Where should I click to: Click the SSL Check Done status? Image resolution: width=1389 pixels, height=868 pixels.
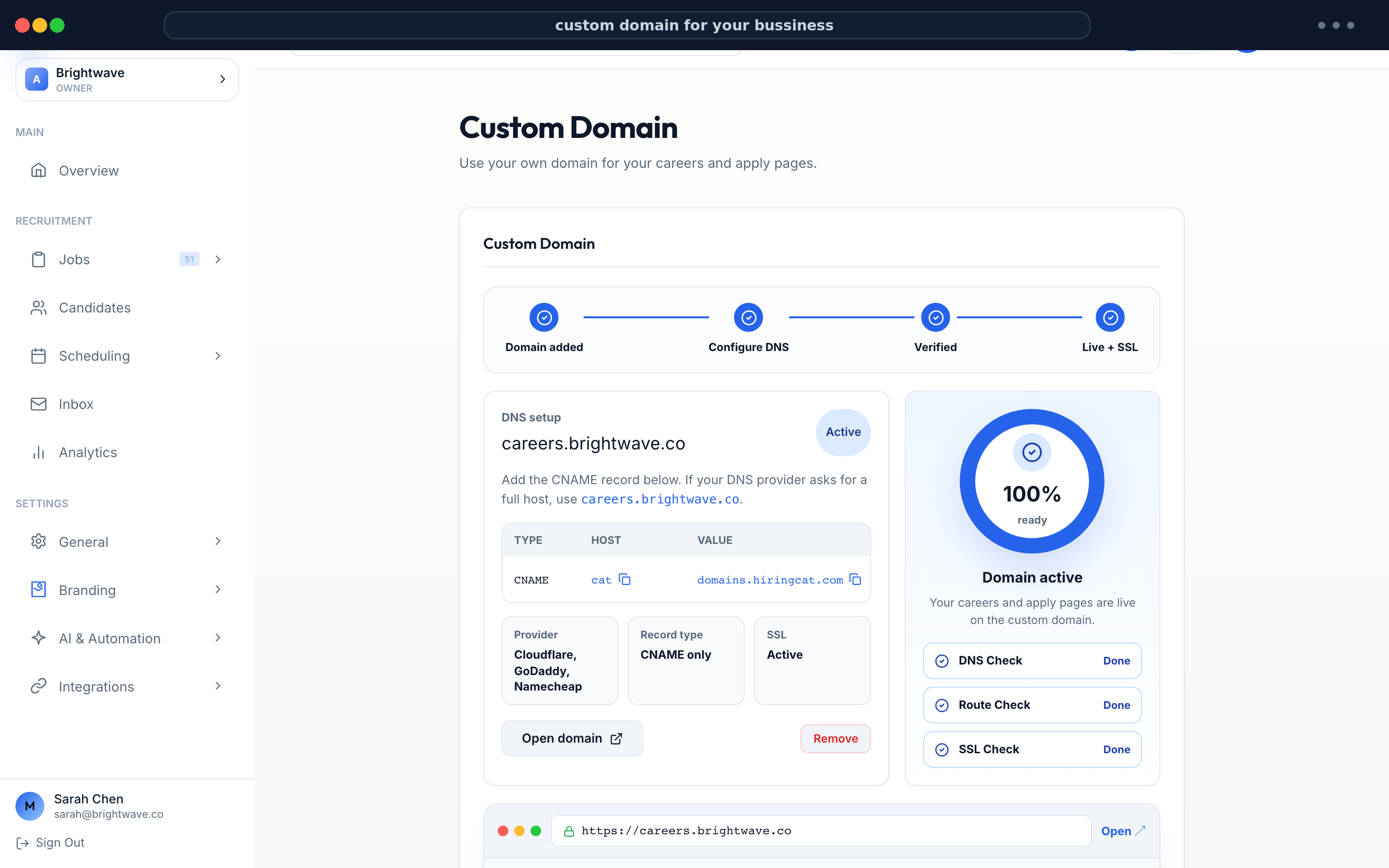1117,749
